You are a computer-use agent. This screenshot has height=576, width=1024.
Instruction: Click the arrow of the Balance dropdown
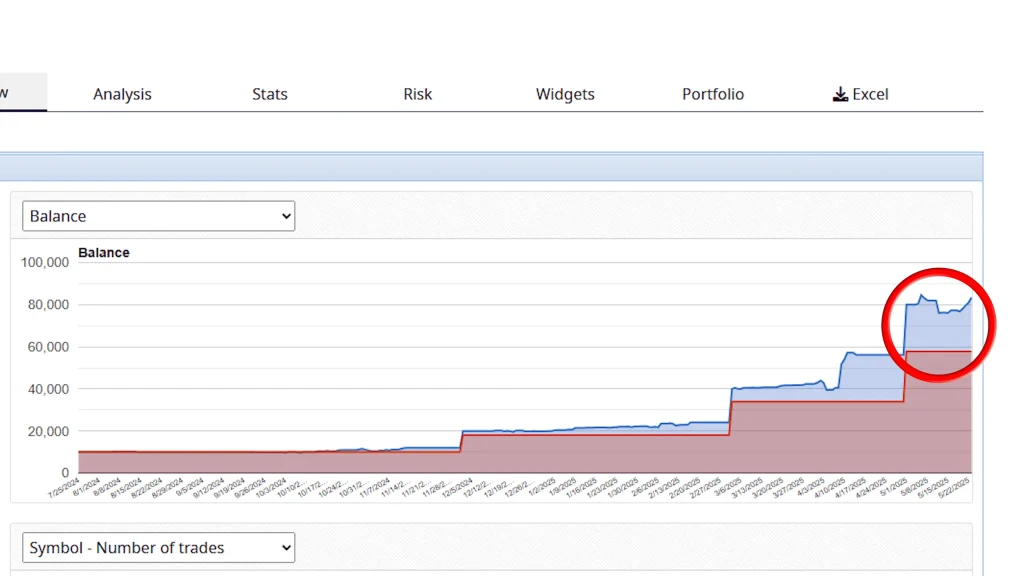click(x=286, y=216)
